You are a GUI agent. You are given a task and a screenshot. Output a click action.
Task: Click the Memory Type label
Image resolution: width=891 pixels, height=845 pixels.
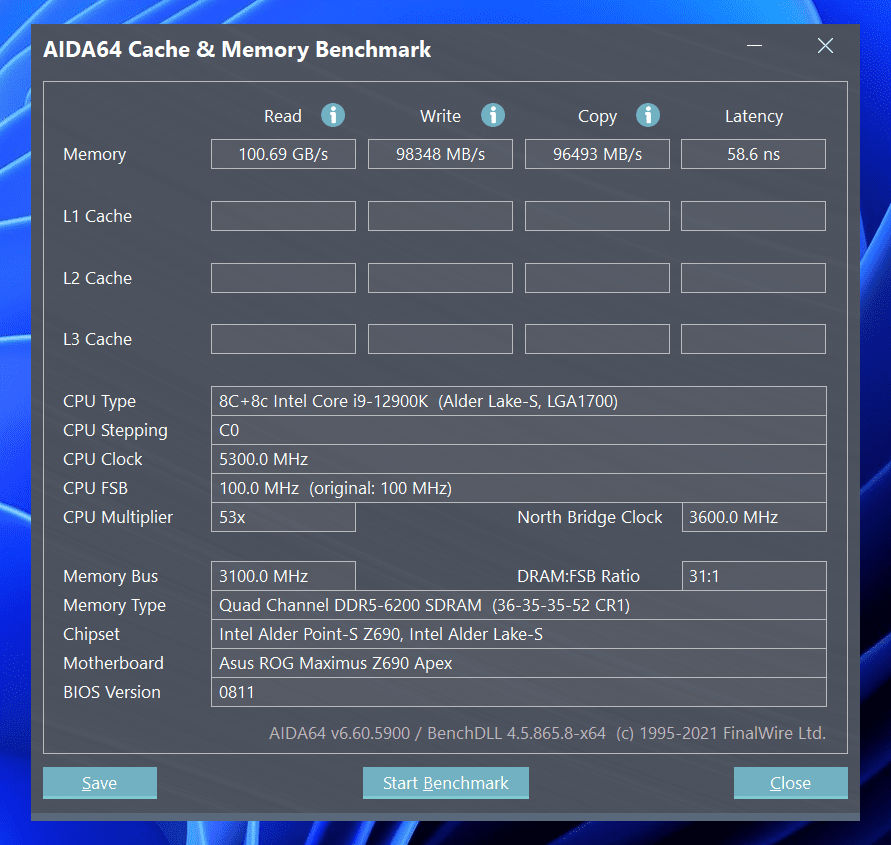pos(114,606)
